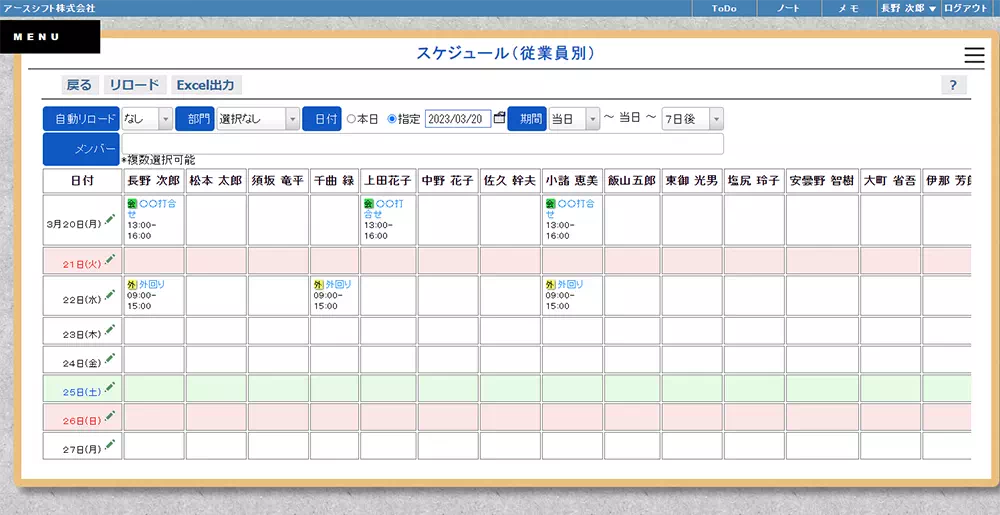
Task: Open ノート in the top bar
Action: click(788, 8)
